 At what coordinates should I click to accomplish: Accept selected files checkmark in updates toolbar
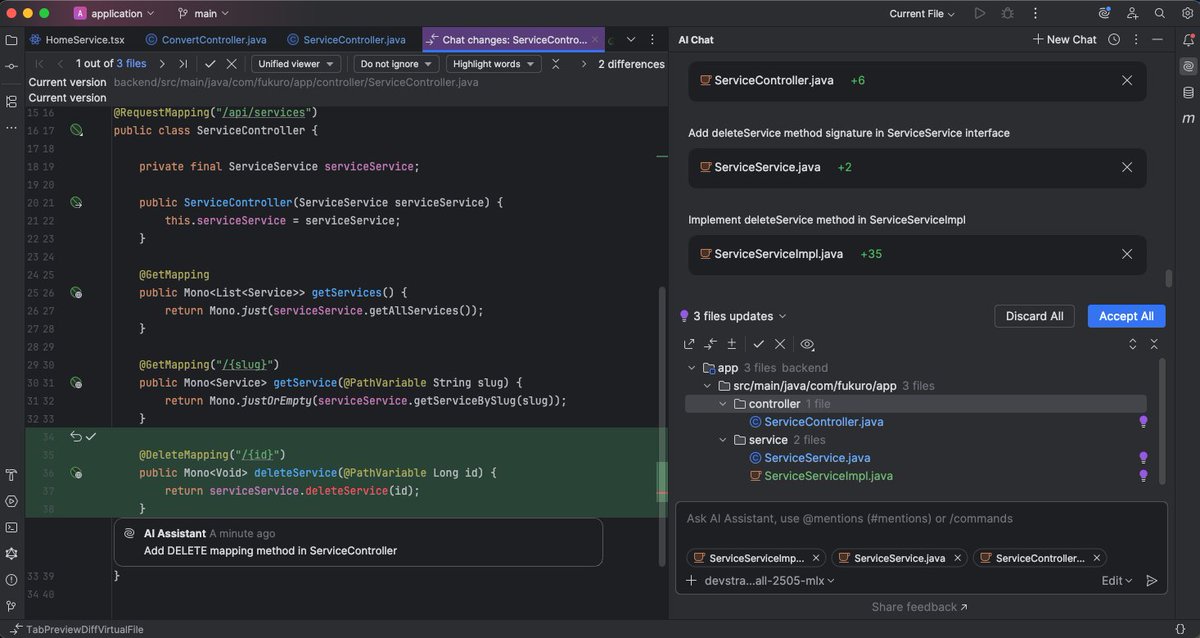759,344
